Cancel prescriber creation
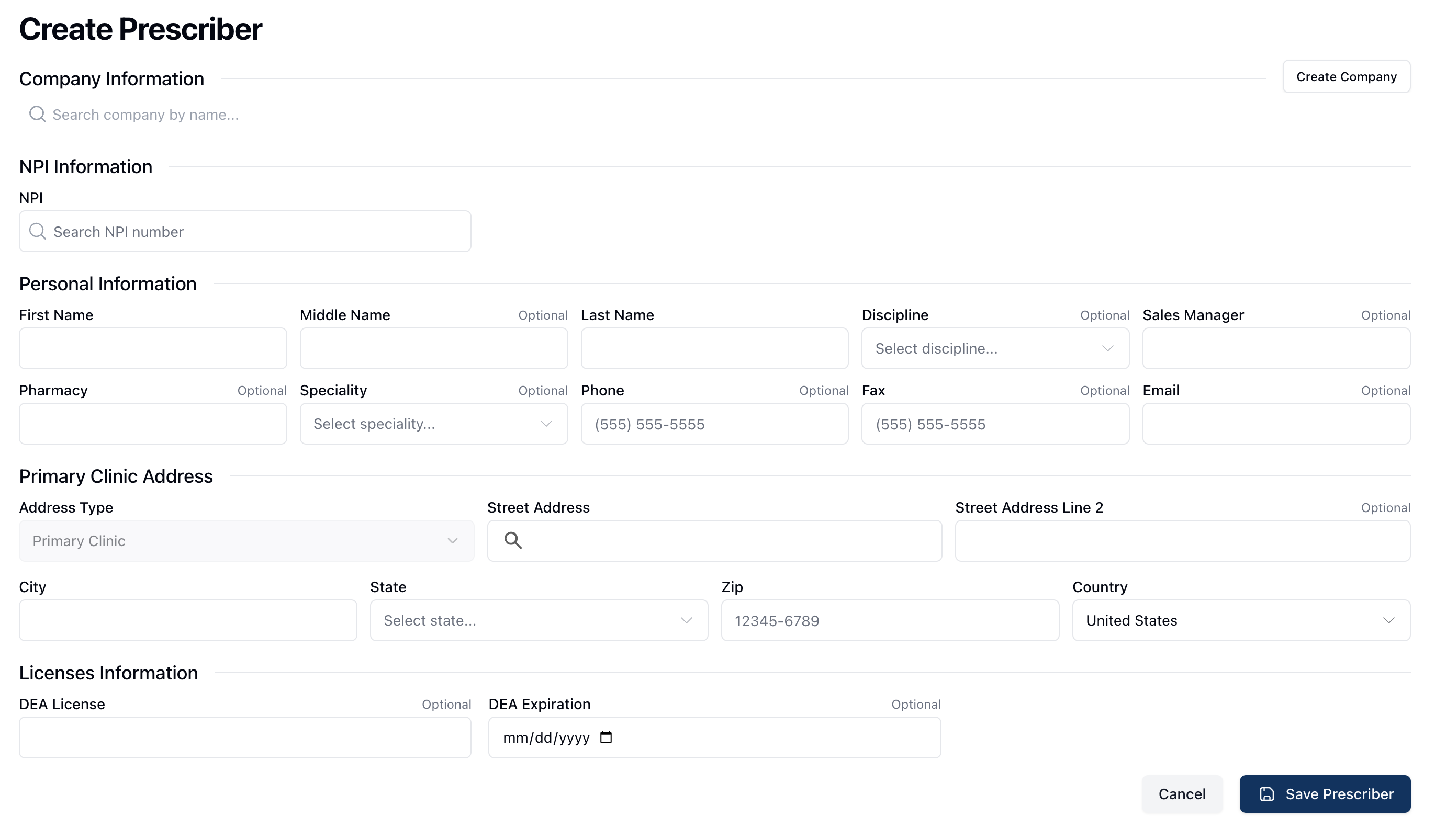This screenshot has width=1435, height=840. 1182,794
